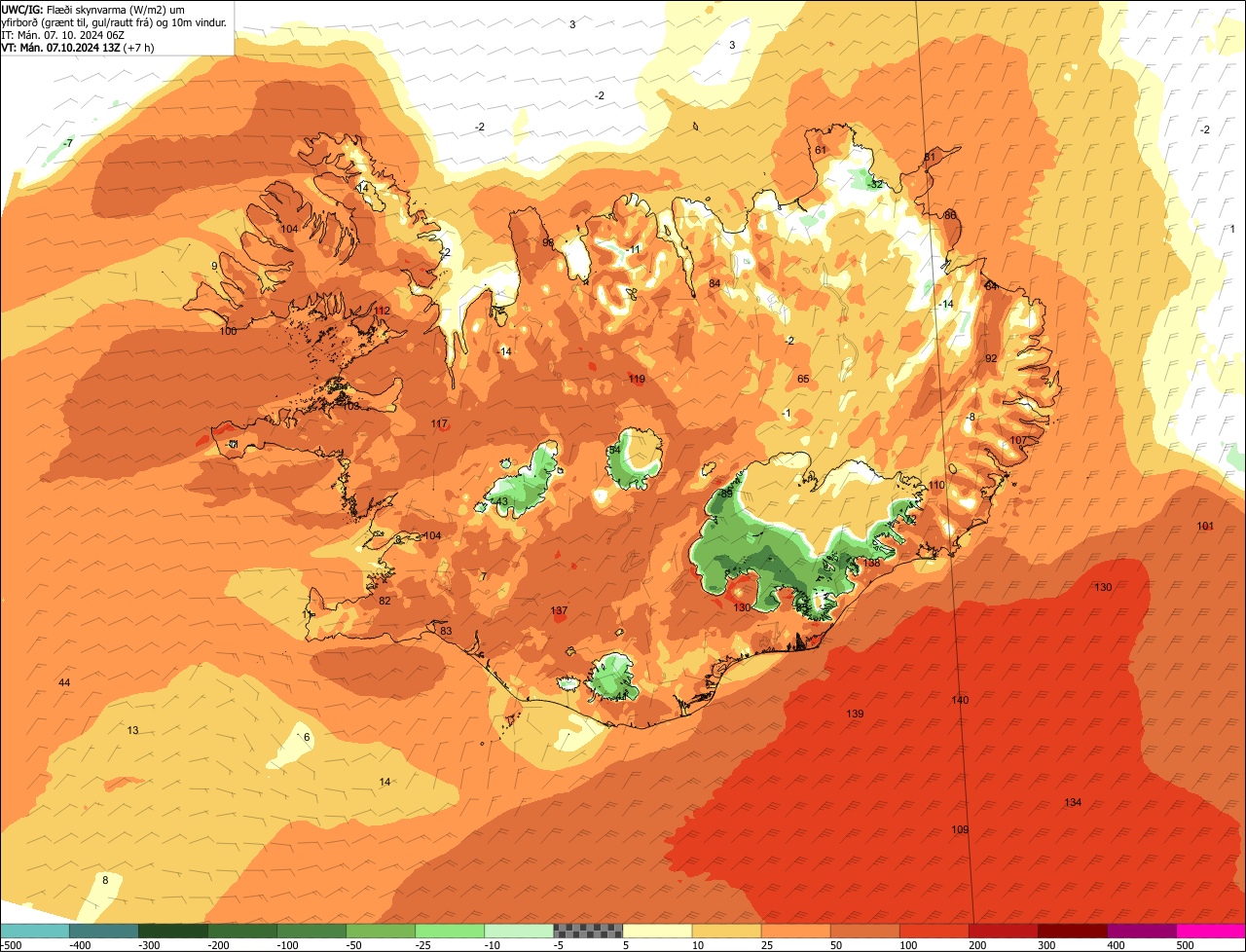Click the '200' legend label

coord(978,944)
